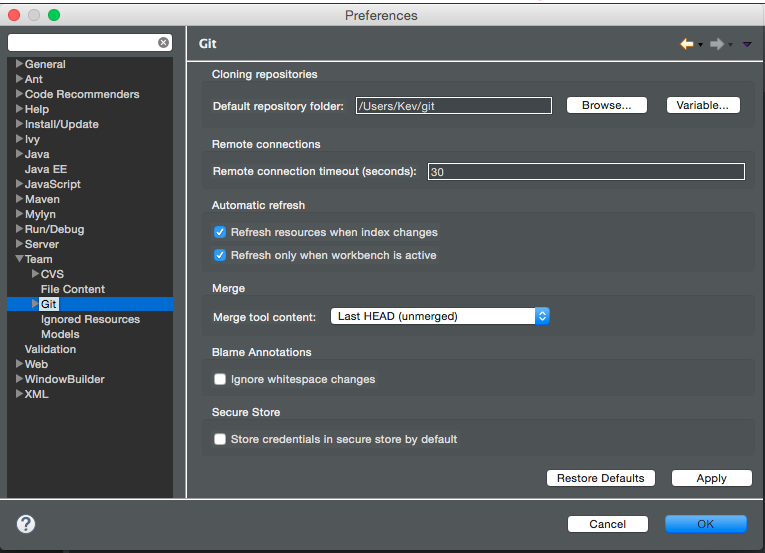Expand the General tree node
The width and height of the screenshot is (765, 553).
[x=20, y=63]
